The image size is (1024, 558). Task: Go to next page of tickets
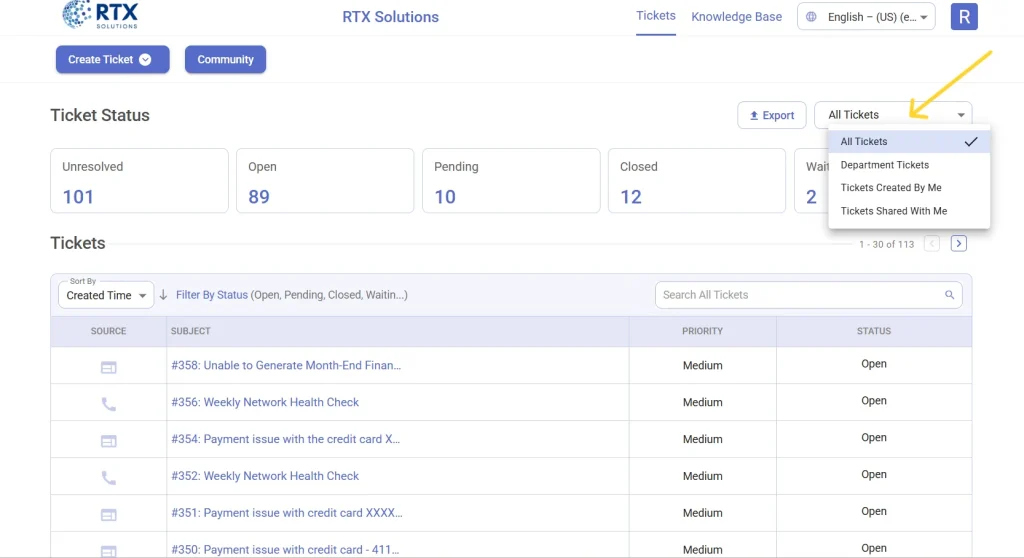[958, 243]
